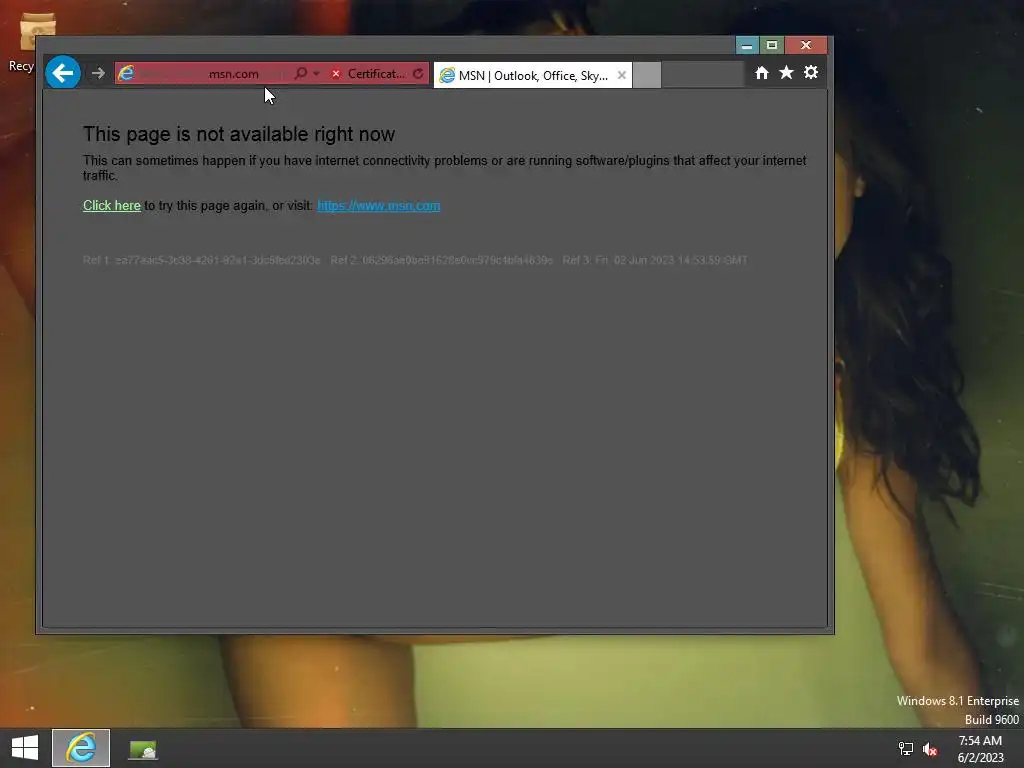Viewport: 1024px width, 768px height.
Task: Open the address bar autocomplete dropdown arrow
Action: pyautogui.click(x=316, y=73)
